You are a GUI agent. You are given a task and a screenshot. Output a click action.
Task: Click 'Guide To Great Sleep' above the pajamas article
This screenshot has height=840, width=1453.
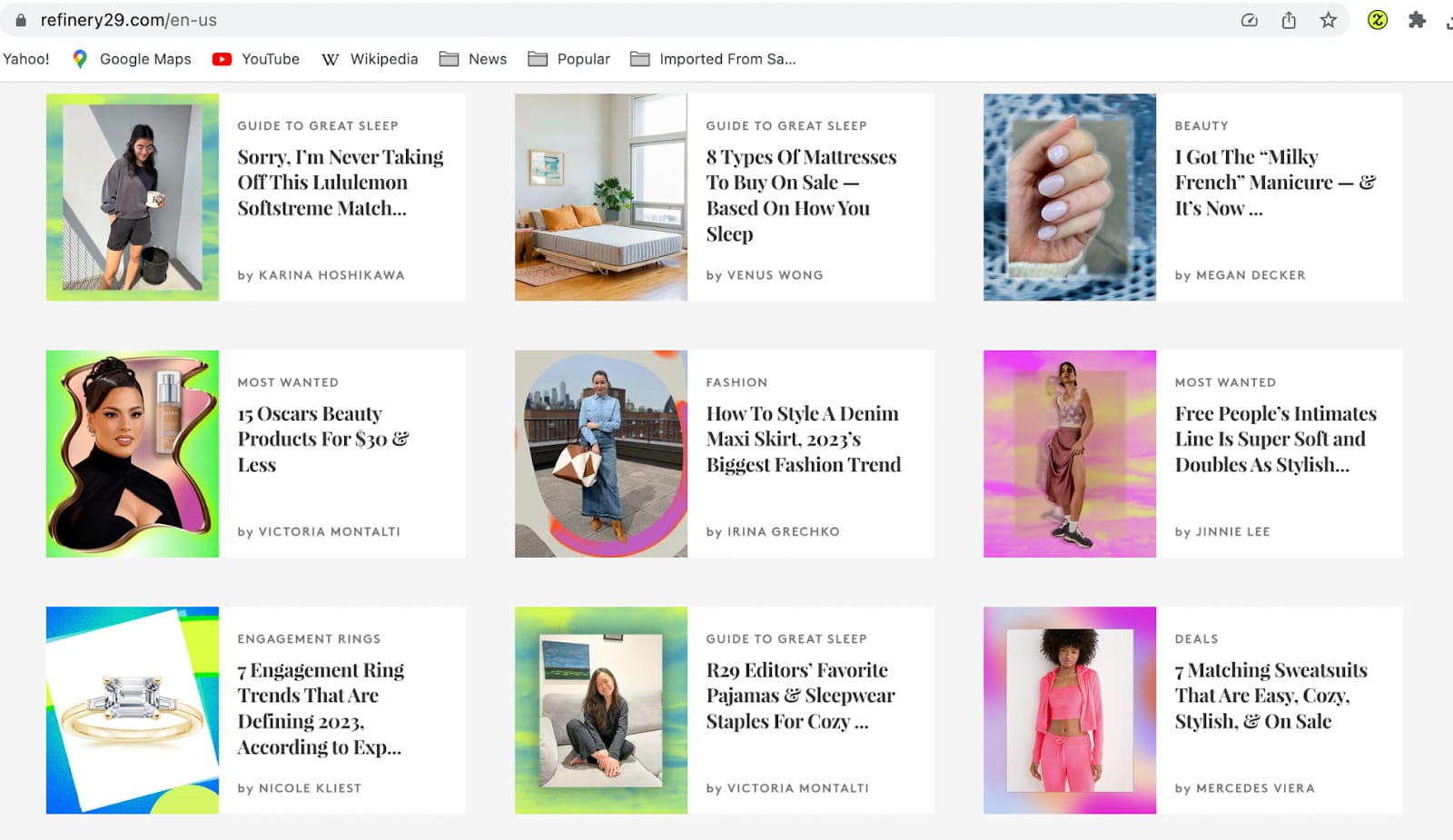pyautogui.click(x=786, y=638)
